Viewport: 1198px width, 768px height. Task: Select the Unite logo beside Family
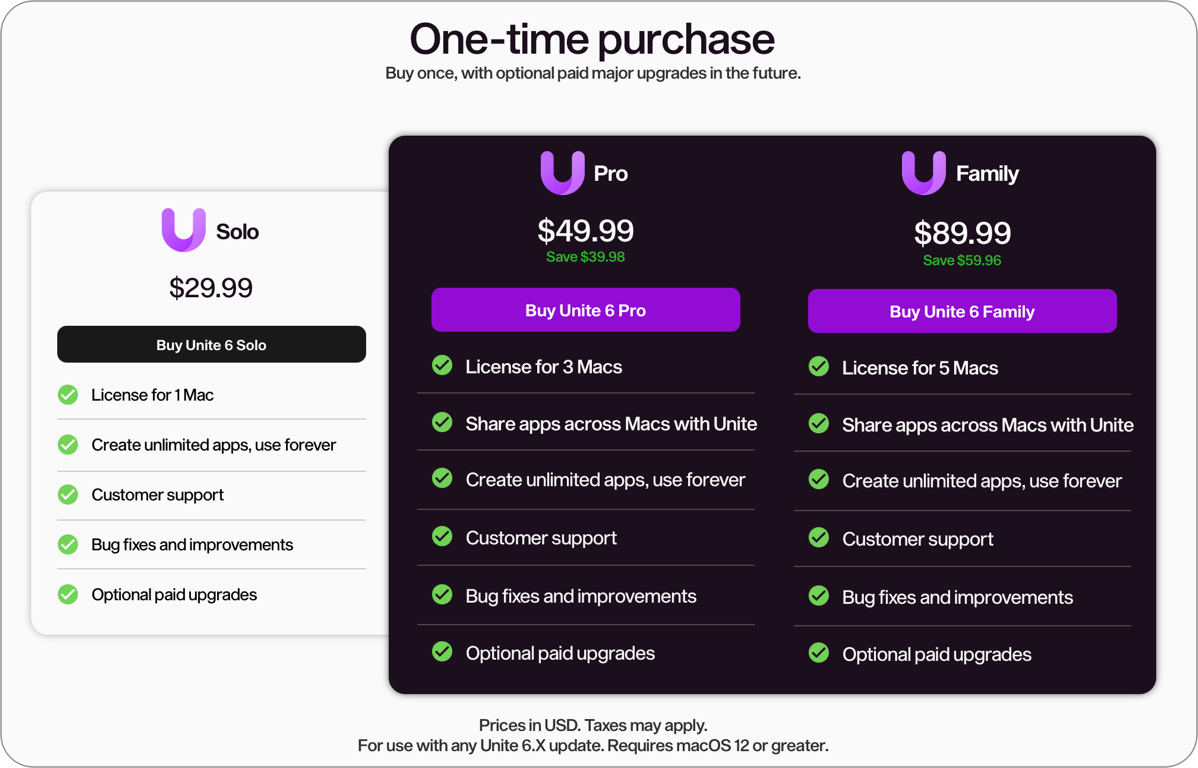(x=922, y=172)
